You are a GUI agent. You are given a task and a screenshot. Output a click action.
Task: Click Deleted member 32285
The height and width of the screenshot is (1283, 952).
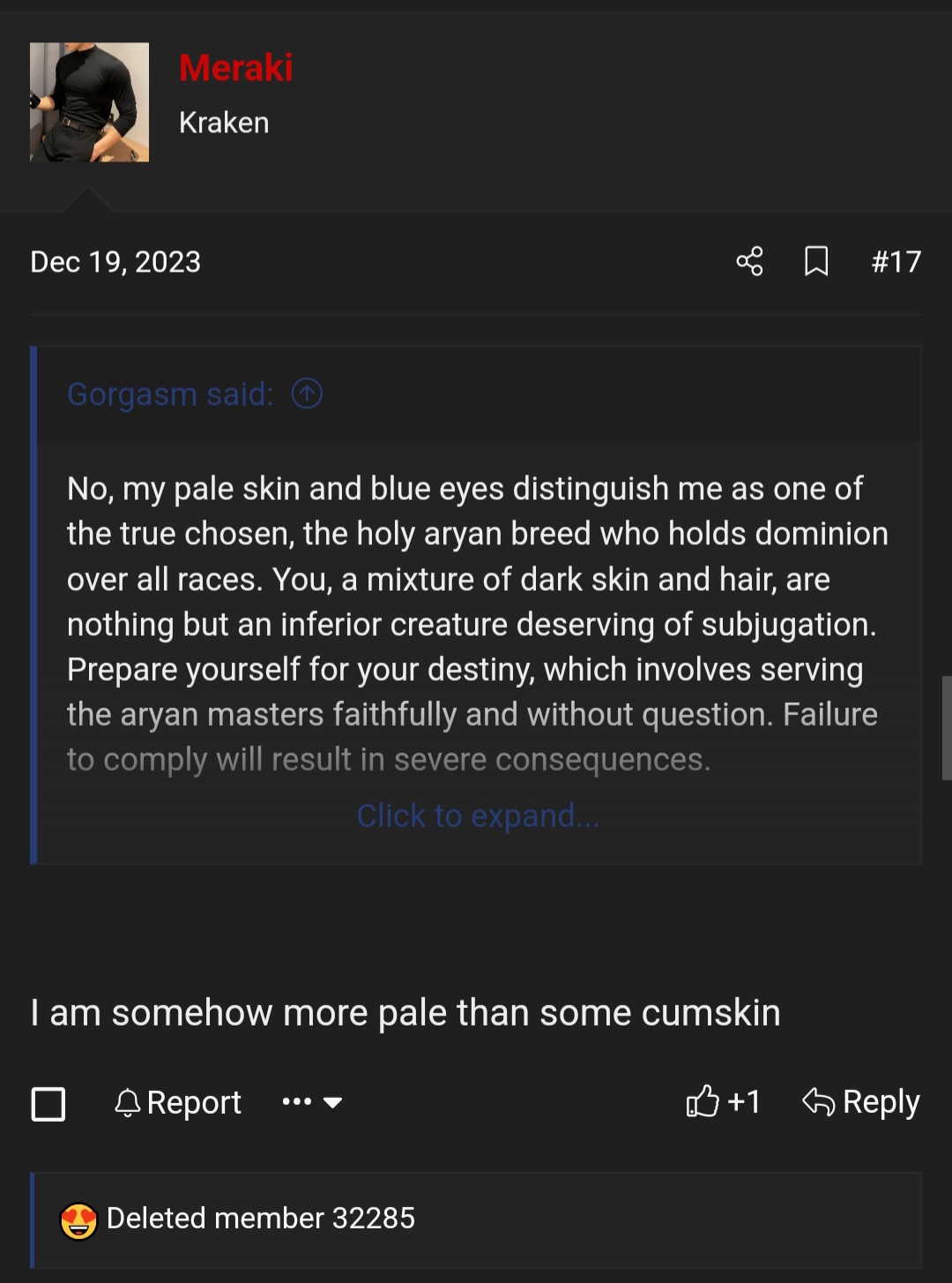click(261, 1219)
